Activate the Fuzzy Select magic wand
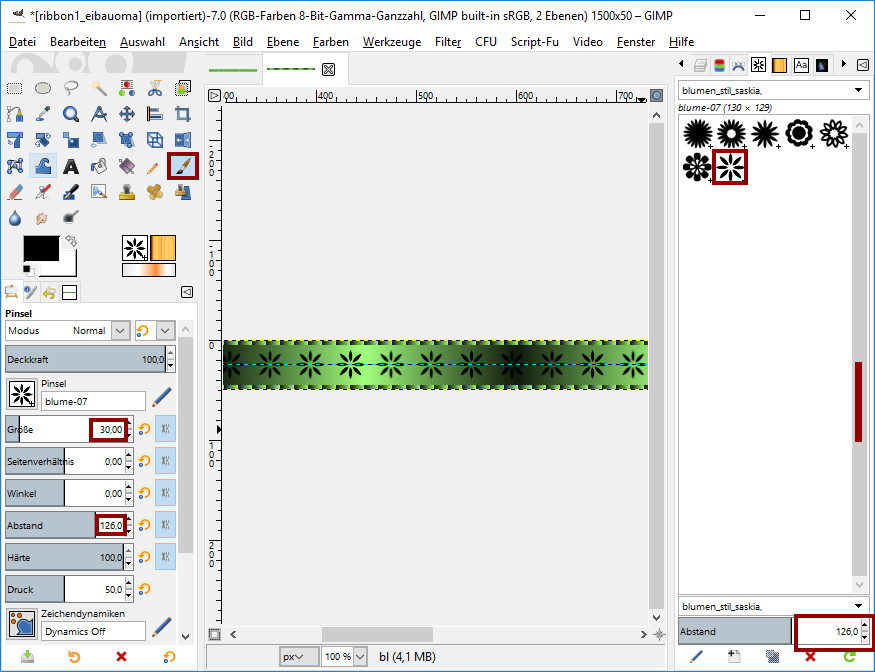875x672 pixels. tap(99, 88)
